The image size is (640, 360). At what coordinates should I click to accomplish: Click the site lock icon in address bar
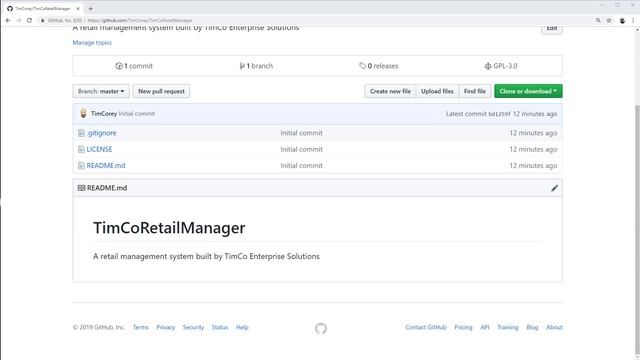[x=42, y=20]
